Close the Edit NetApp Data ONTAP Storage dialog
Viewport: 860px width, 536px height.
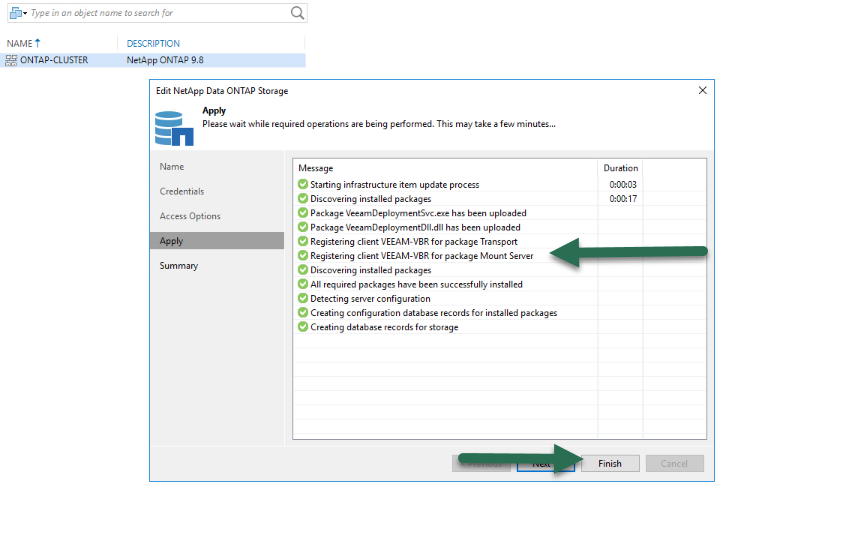pyautogui.click(x=703, y=91)
